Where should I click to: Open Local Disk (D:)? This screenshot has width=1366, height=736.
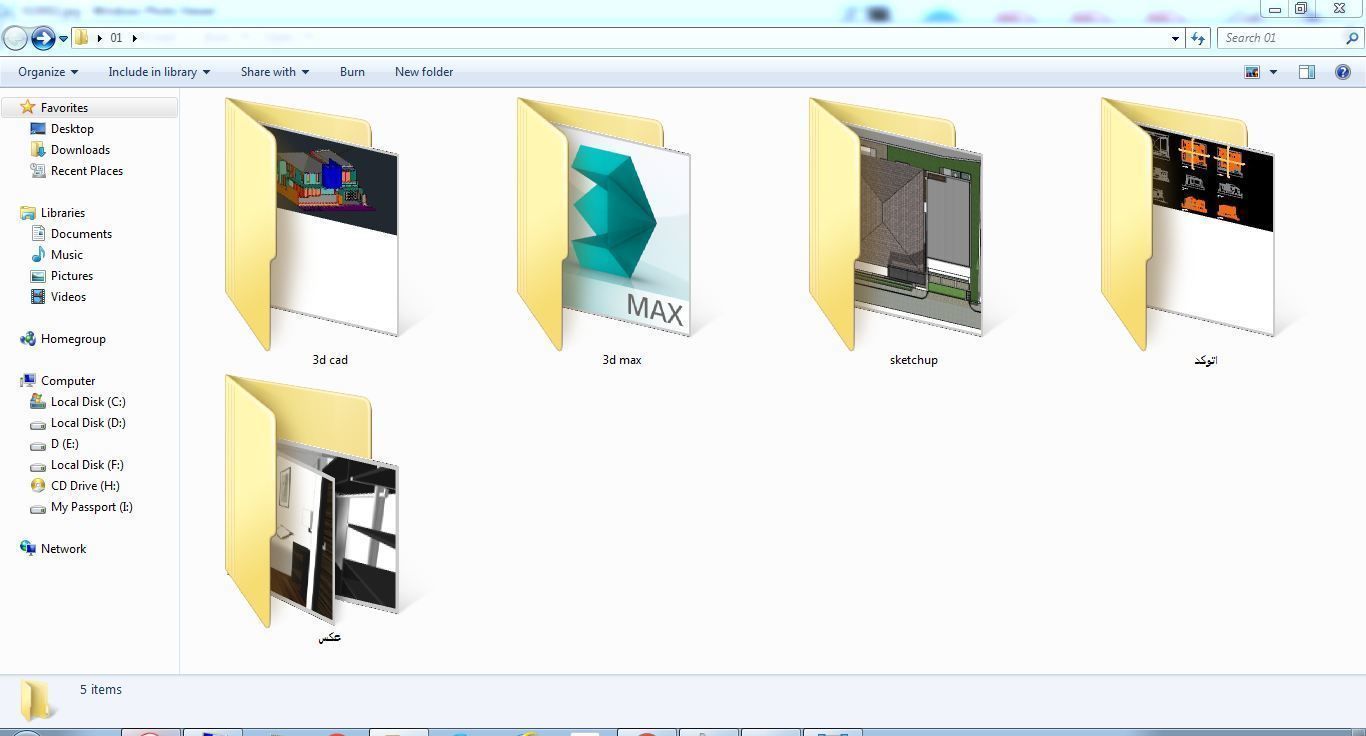(x=88, y=423)
